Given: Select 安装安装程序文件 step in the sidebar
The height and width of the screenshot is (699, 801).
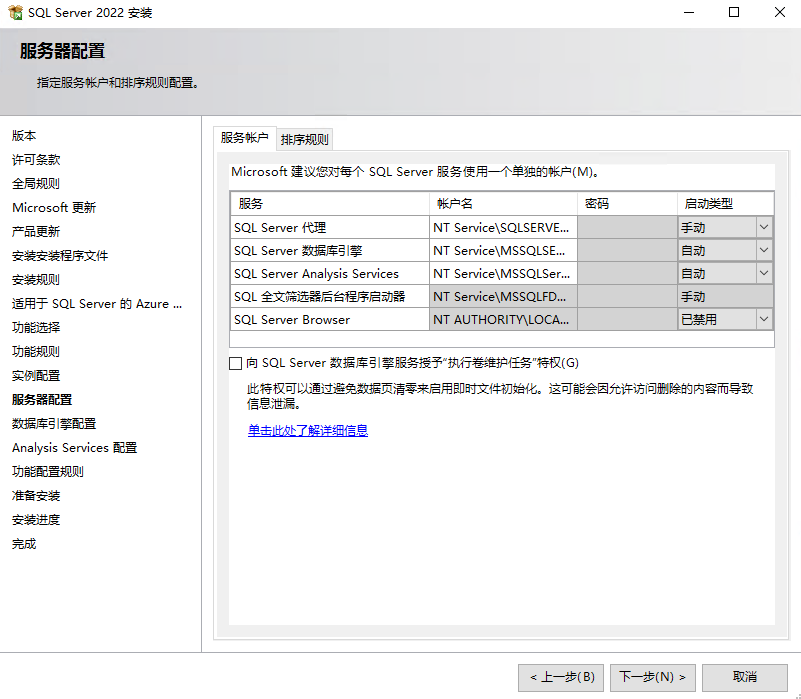Looking at the screenshot, I should coord(60,256).
